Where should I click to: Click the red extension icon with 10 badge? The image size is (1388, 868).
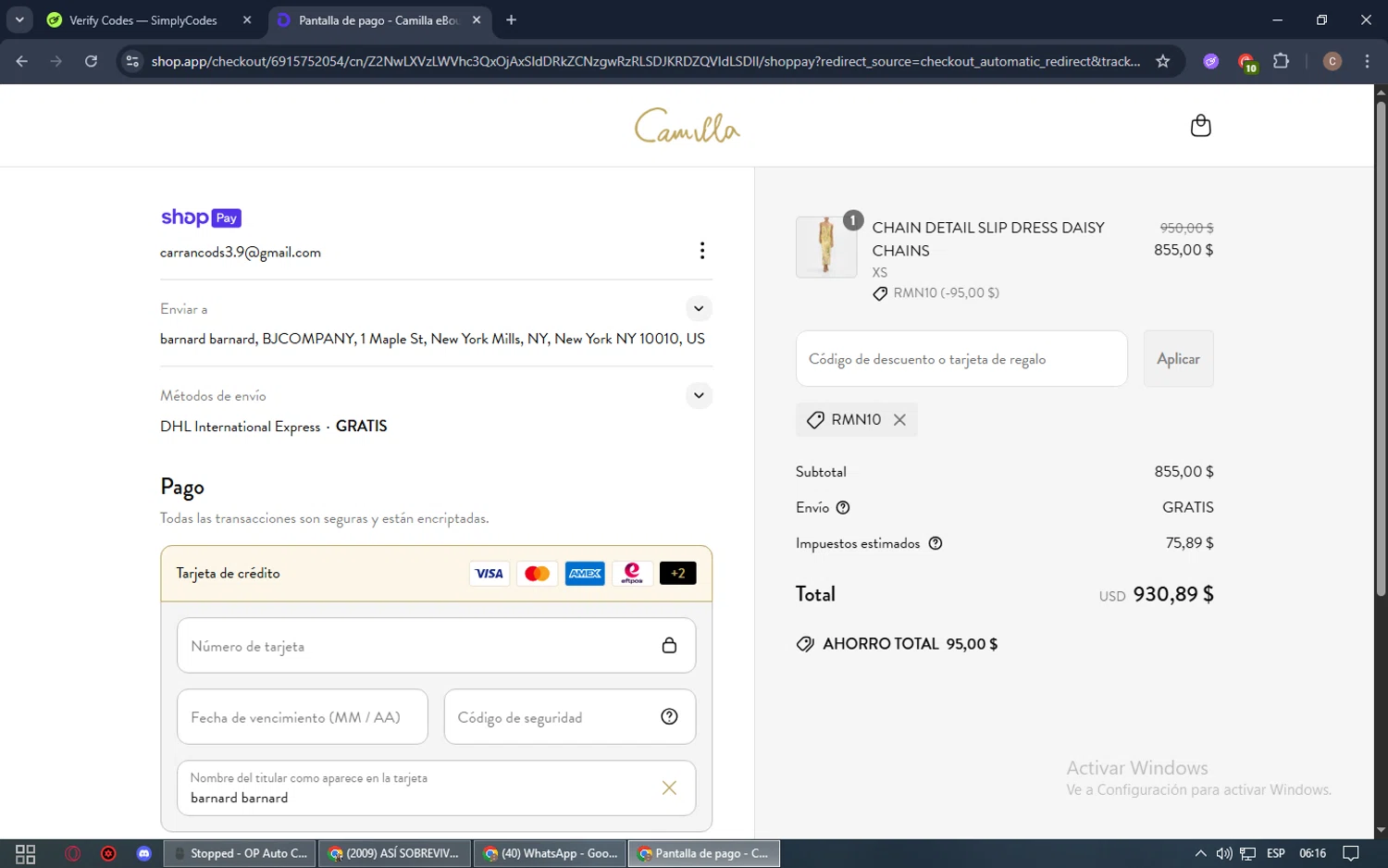pyautogui.click(x=1246, y=62)
